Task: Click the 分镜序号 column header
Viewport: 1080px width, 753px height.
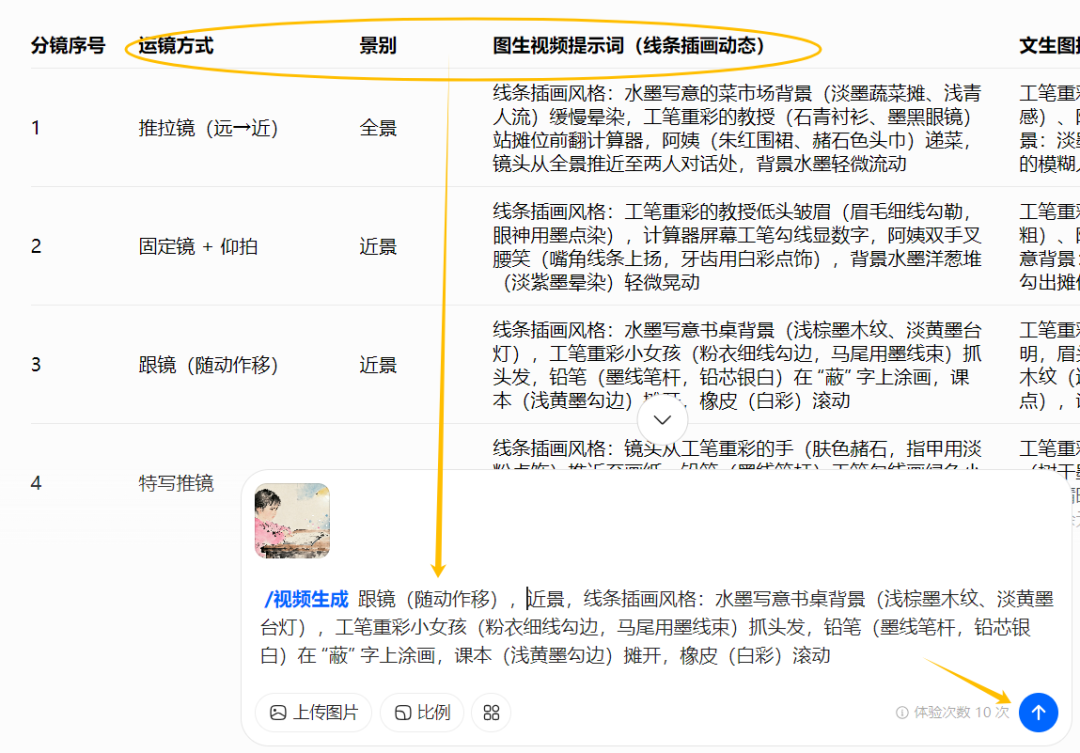Action: (x=68, y=45)
